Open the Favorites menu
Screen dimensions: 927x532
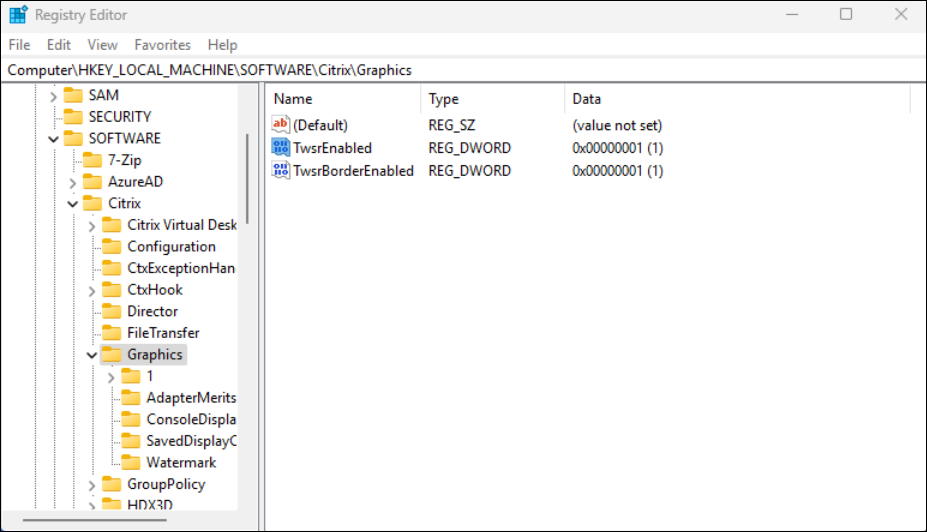(x=162, y=45)
